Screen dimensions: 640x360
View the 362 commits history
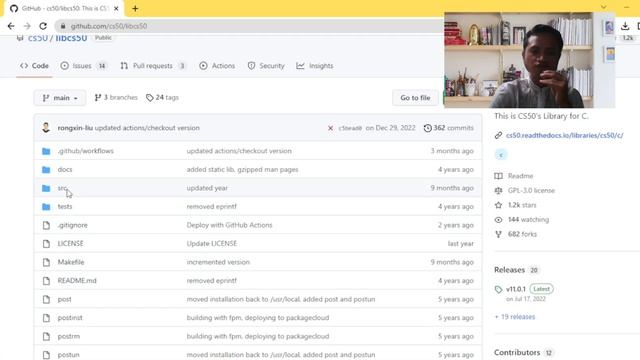coord(449,128)
